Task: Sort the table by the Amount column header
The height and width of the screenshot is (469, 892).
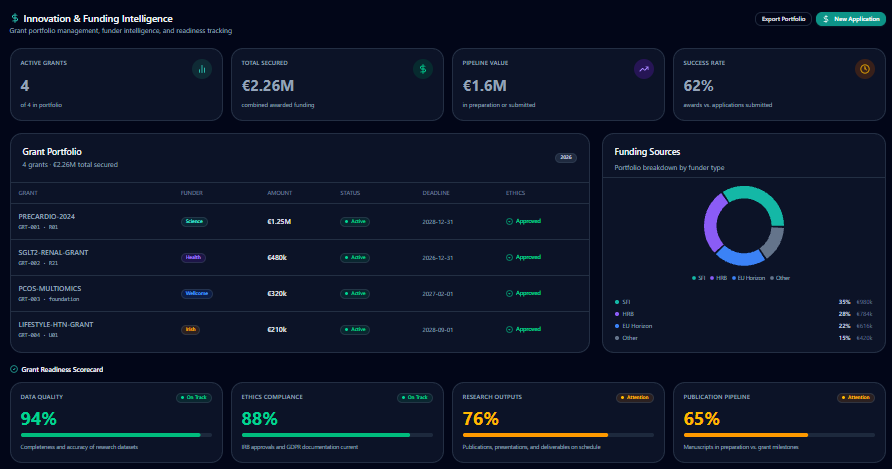Action: tap(279, 193)
